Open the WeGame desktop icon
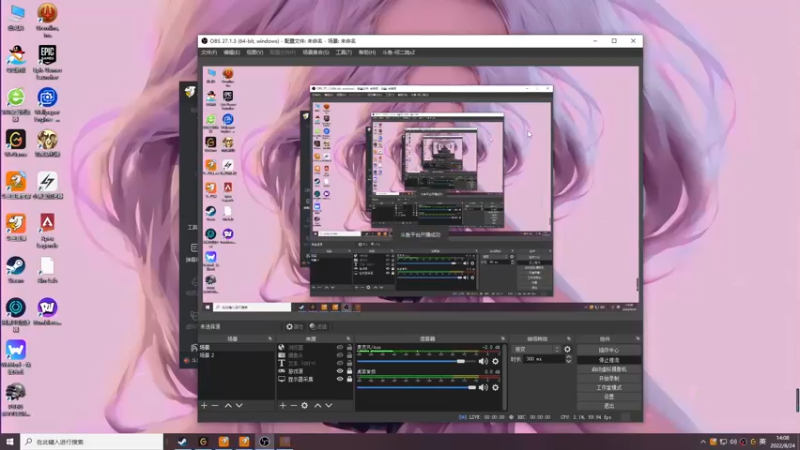The height and width of the screenshot is (450, 800). coord(16,143)
